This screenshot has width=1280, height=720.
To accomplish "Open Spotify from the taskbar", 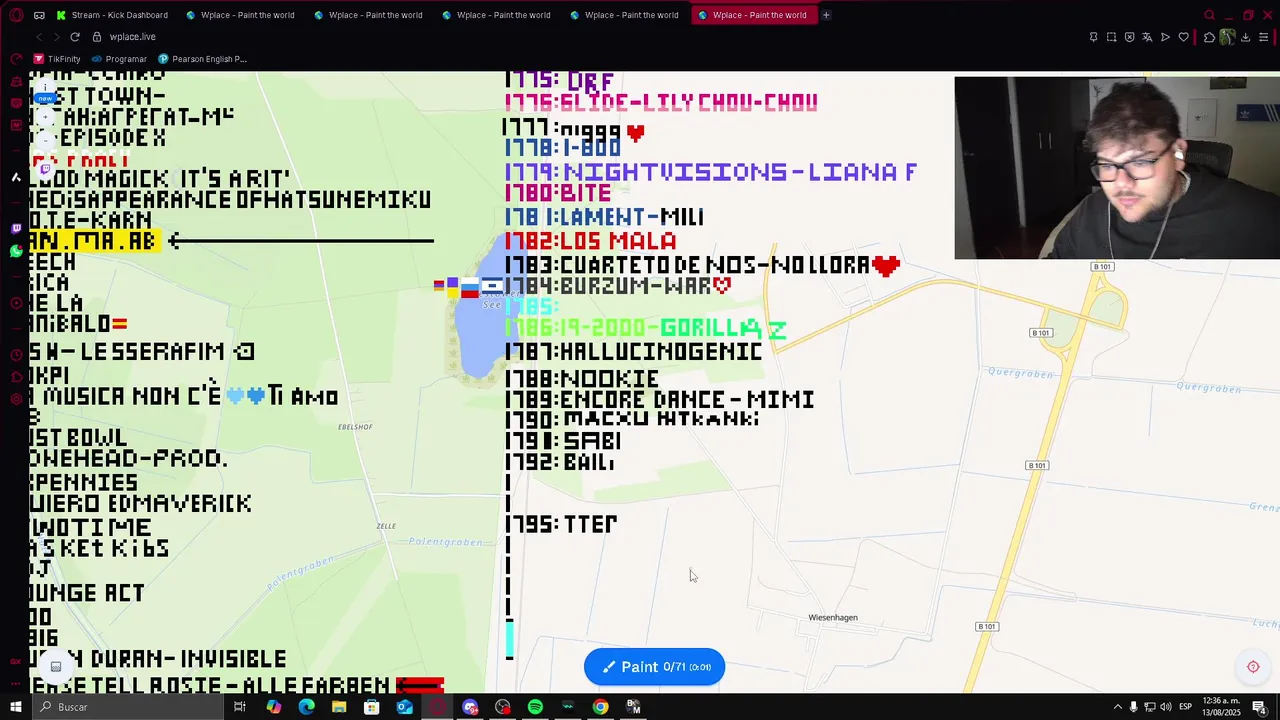I will pyautogui.click(x=535, y=707).
